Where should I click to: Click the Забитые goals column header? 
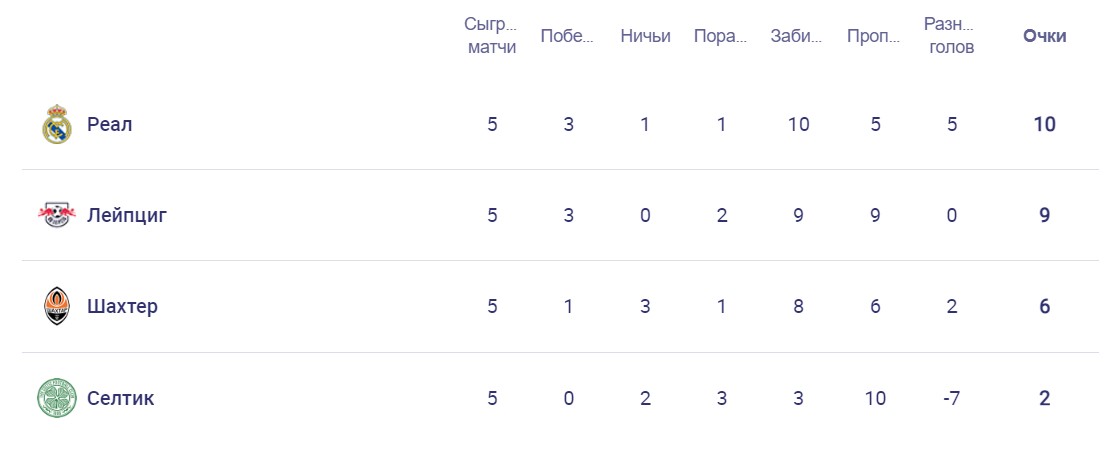click(x=798, y=36)
